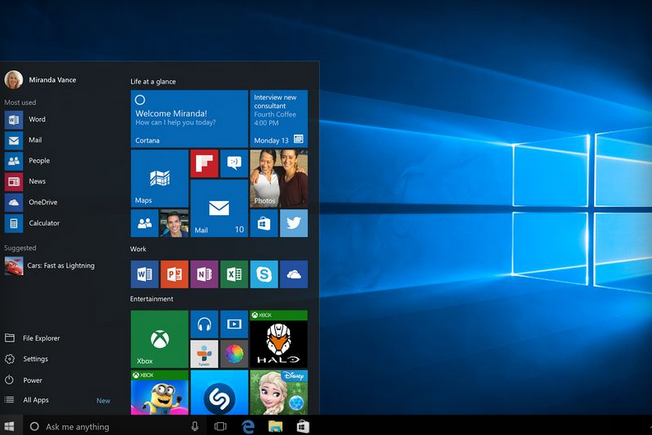Open the Groove Music headphones tile
The image size is (652, 435).
204,324
